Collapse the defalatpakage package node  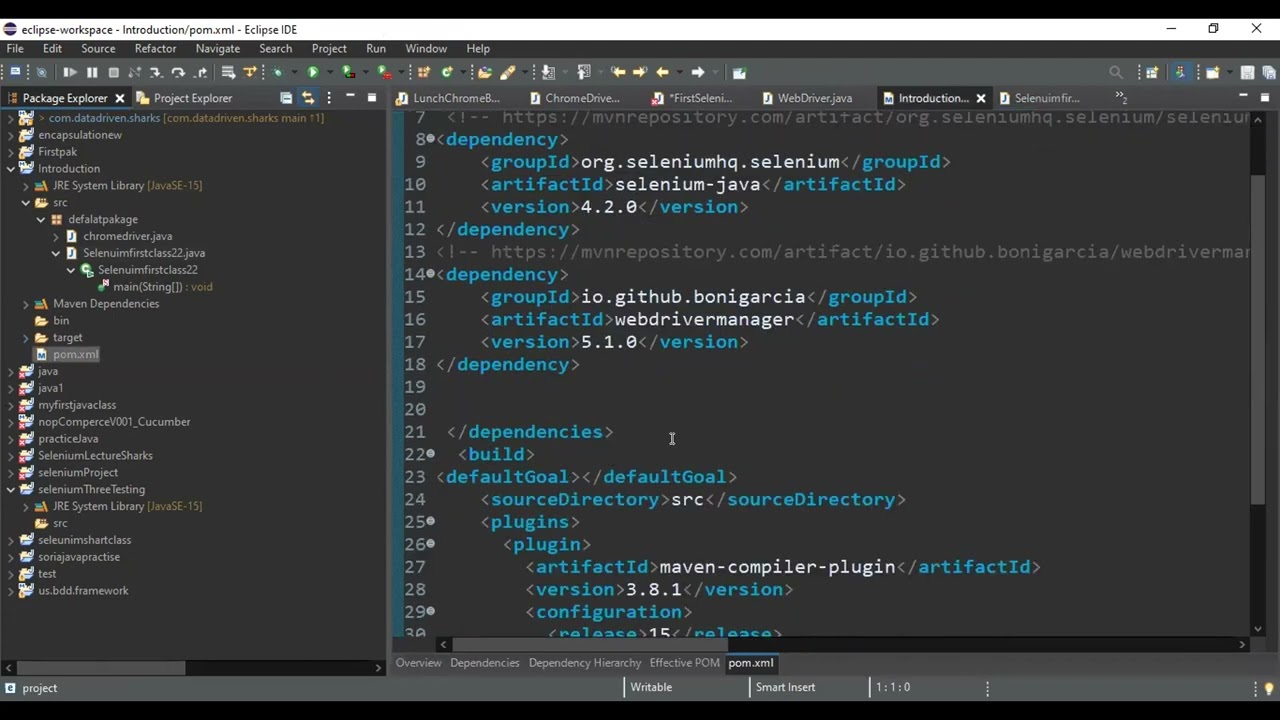coord(41,219)
